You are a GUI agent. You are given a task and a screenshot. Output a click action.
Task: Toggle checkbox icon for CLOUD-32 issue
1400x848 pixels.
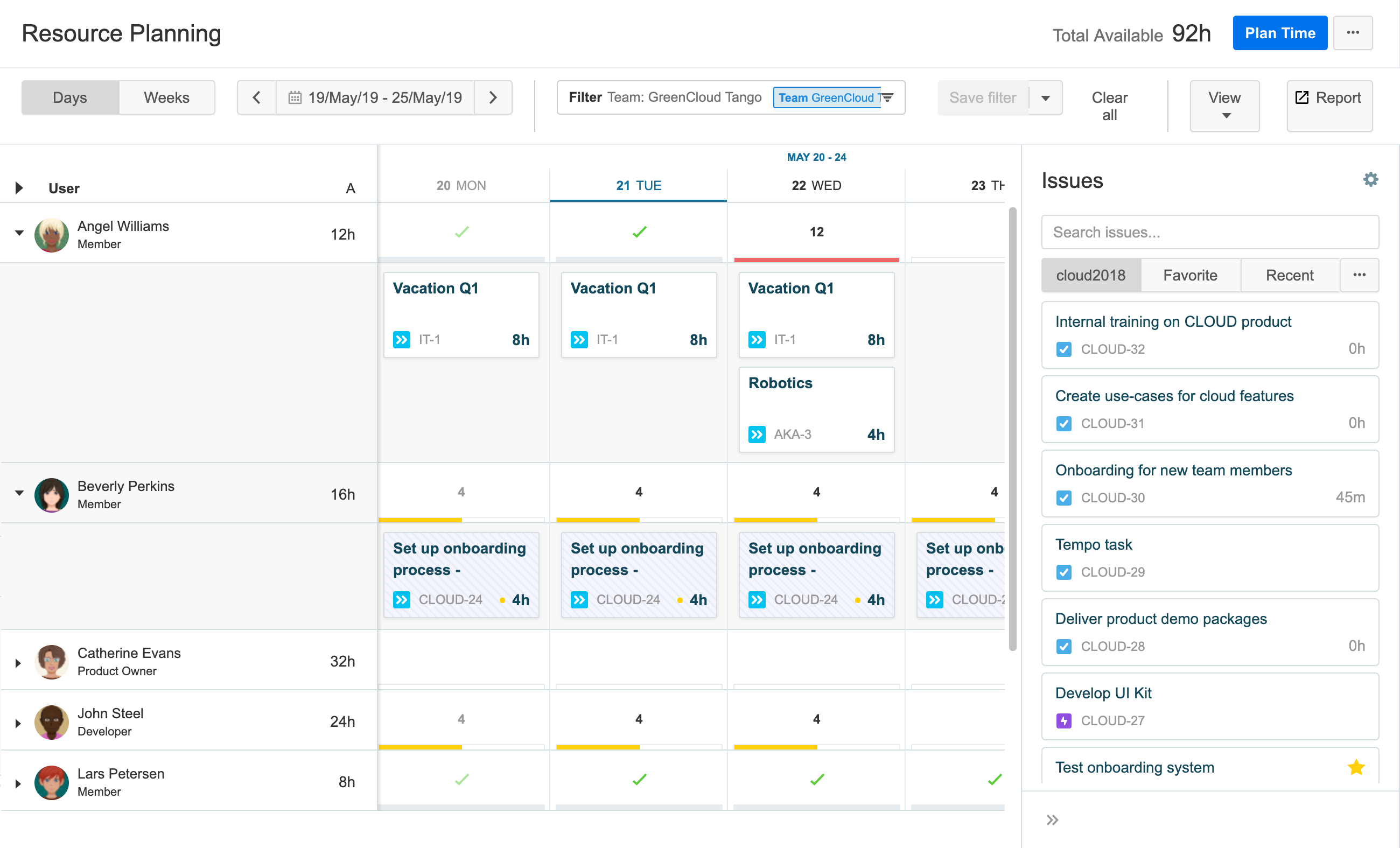coord(1063,349)
